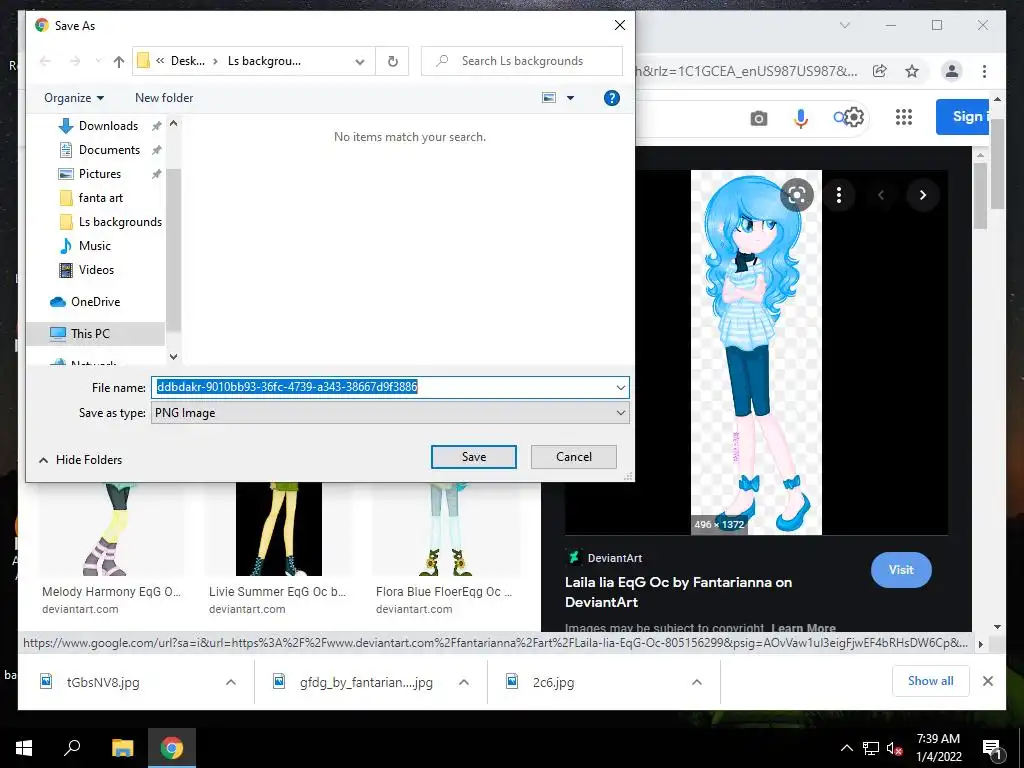Click the Save button in Save As dialog

[473, 457]
